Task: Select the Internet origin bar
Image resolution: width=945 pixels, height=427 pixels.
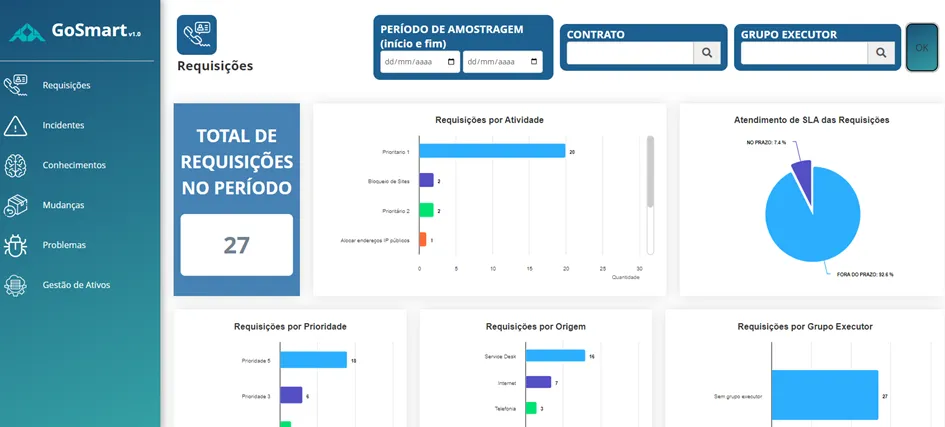Action: [x=538, y=382]
